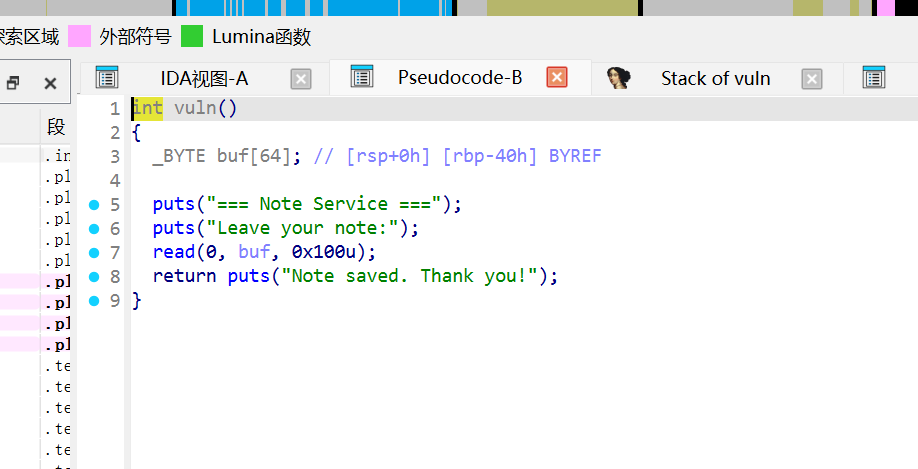
Task: Close the Stack of vuln tab
Action: point(811,79)
